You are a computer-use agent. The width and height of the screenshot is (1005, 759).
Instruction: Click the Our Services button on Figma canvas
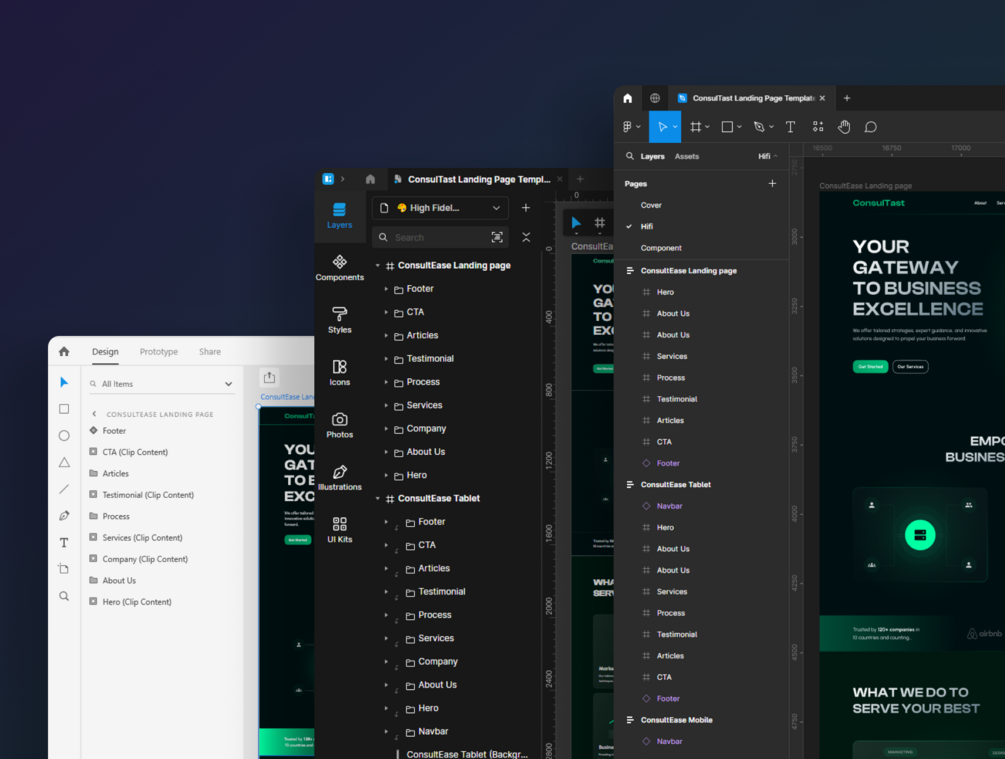tap(910, 367)
